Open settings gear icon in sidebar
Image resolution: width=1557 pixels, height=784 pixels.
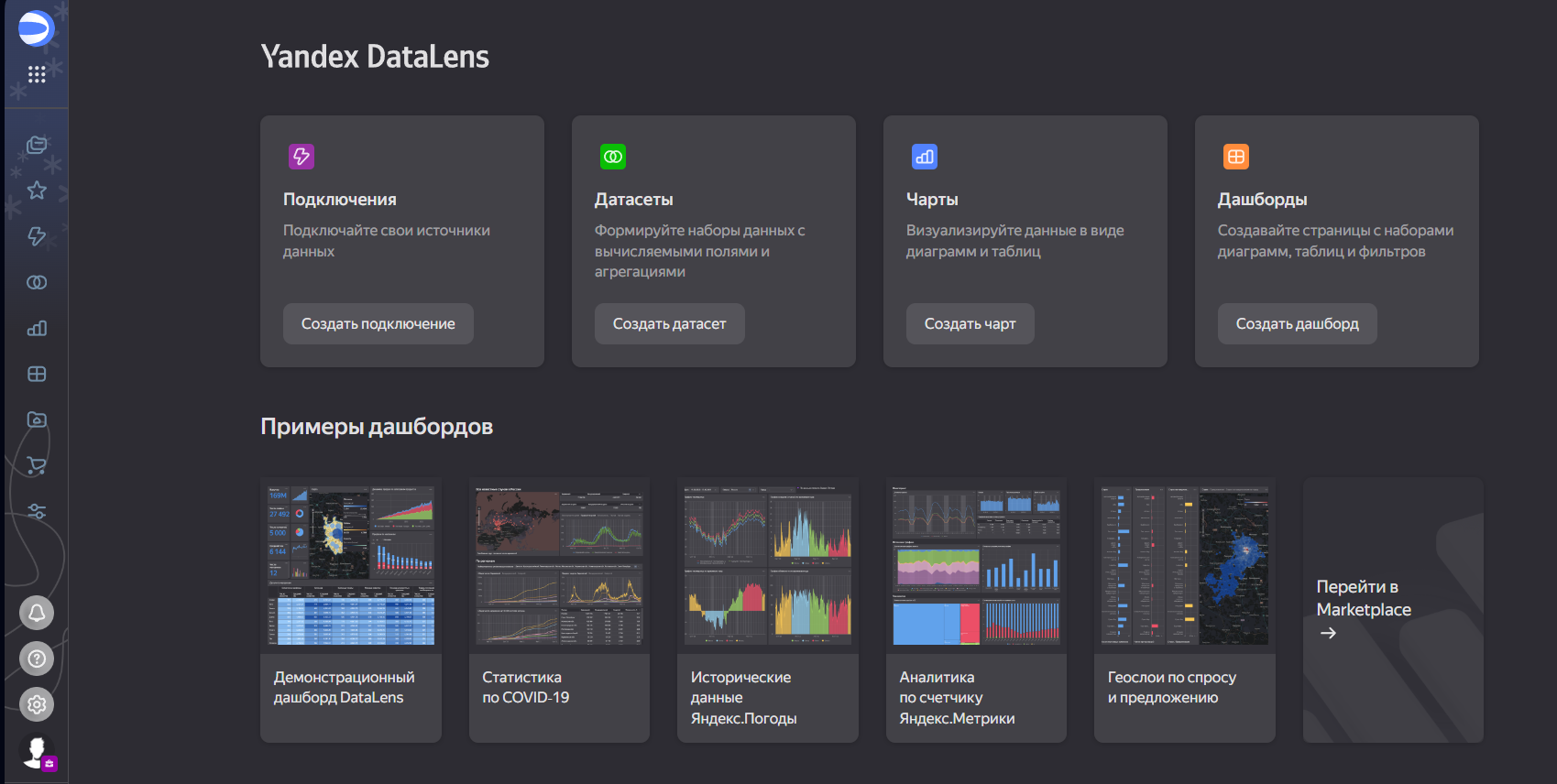(37, 704)
